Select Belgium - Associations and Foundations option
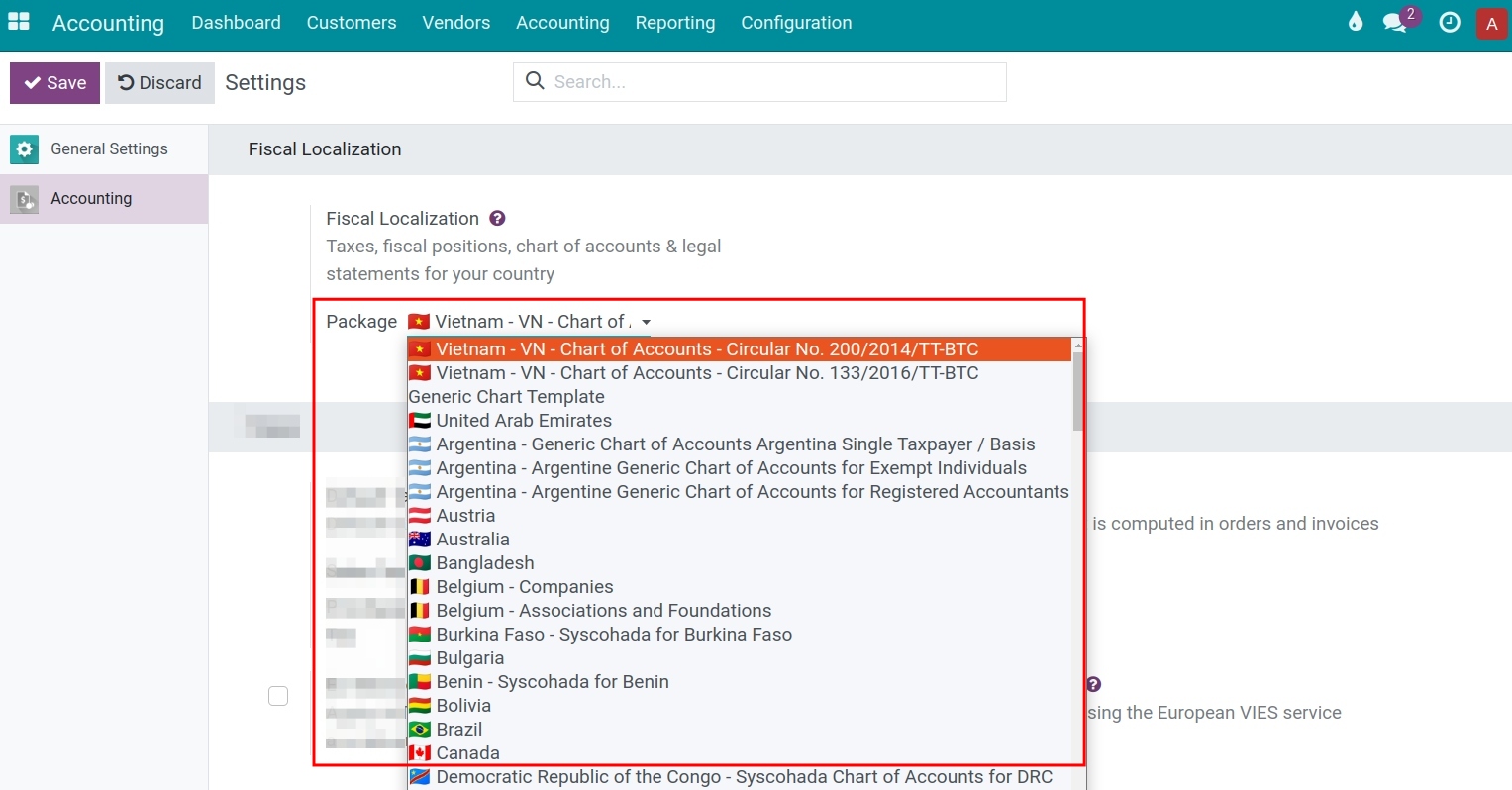Viewport: 1512px width, 790px height. [740, 611]
